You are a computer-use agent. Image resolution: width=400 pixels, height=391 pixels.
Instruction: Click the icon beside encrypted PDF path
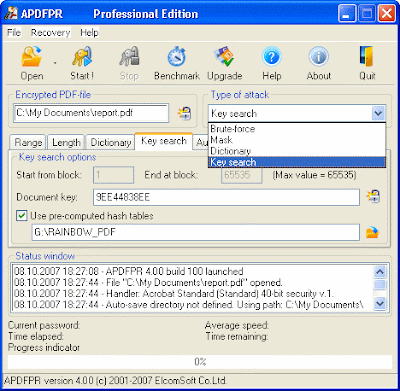(x=184, y=114)
